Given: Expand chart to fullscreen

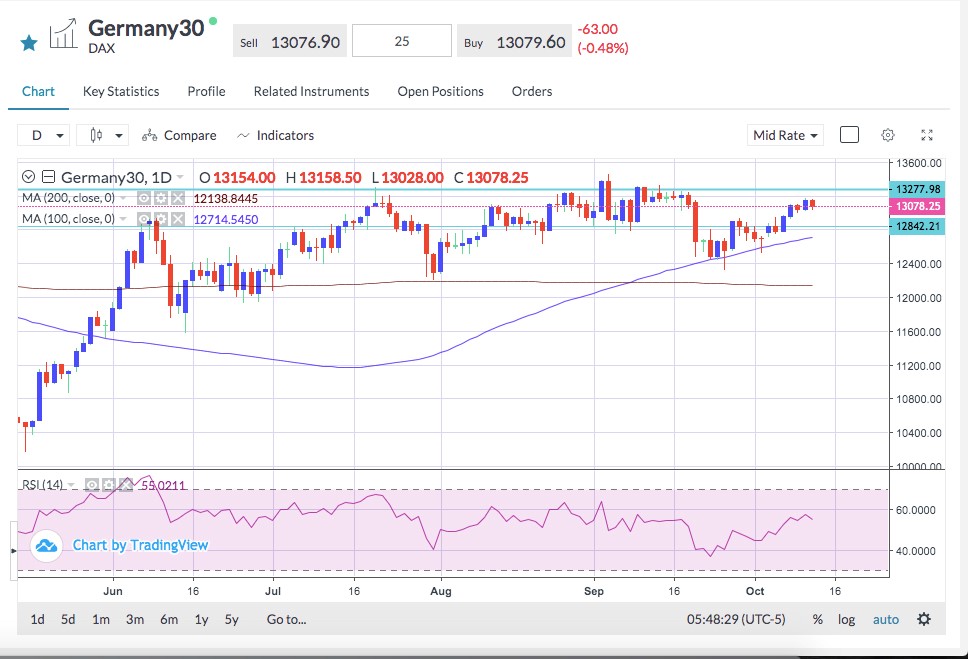Looking at the screenshot, I should pos(927,135).
